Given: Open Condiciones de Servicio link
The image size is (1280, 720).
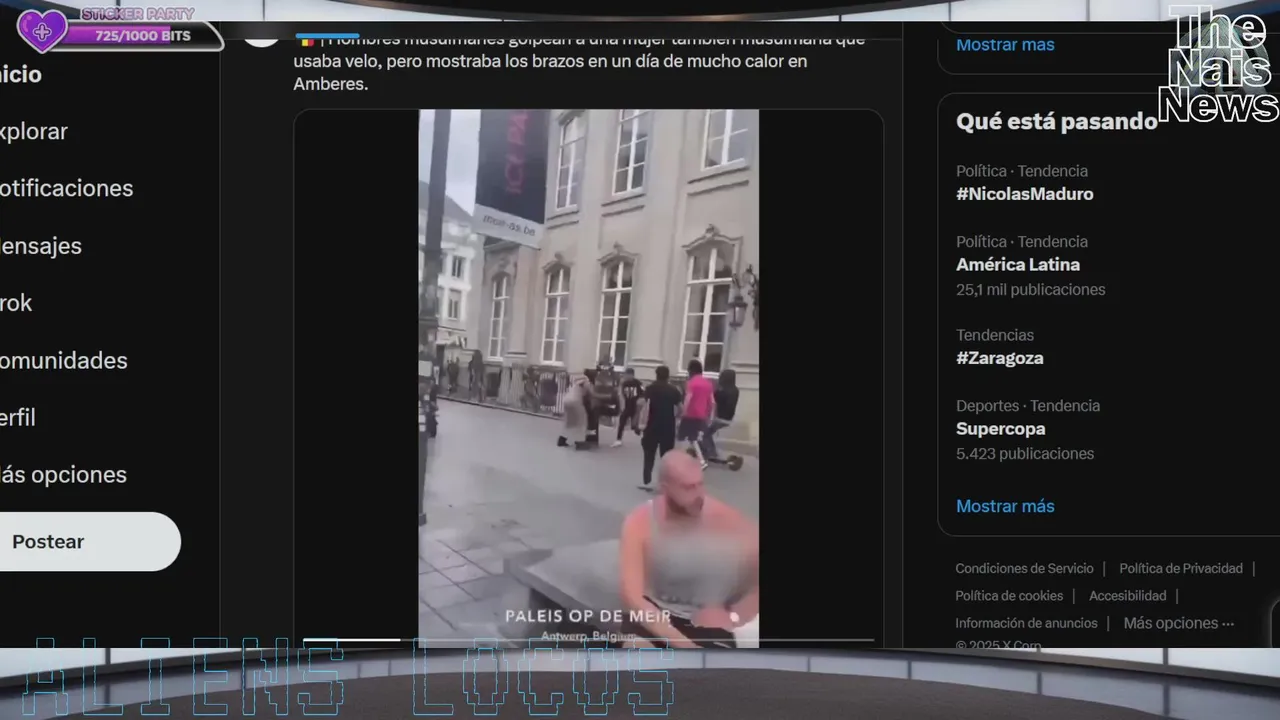Looking at the screenshot, I should pos(1024,568).
